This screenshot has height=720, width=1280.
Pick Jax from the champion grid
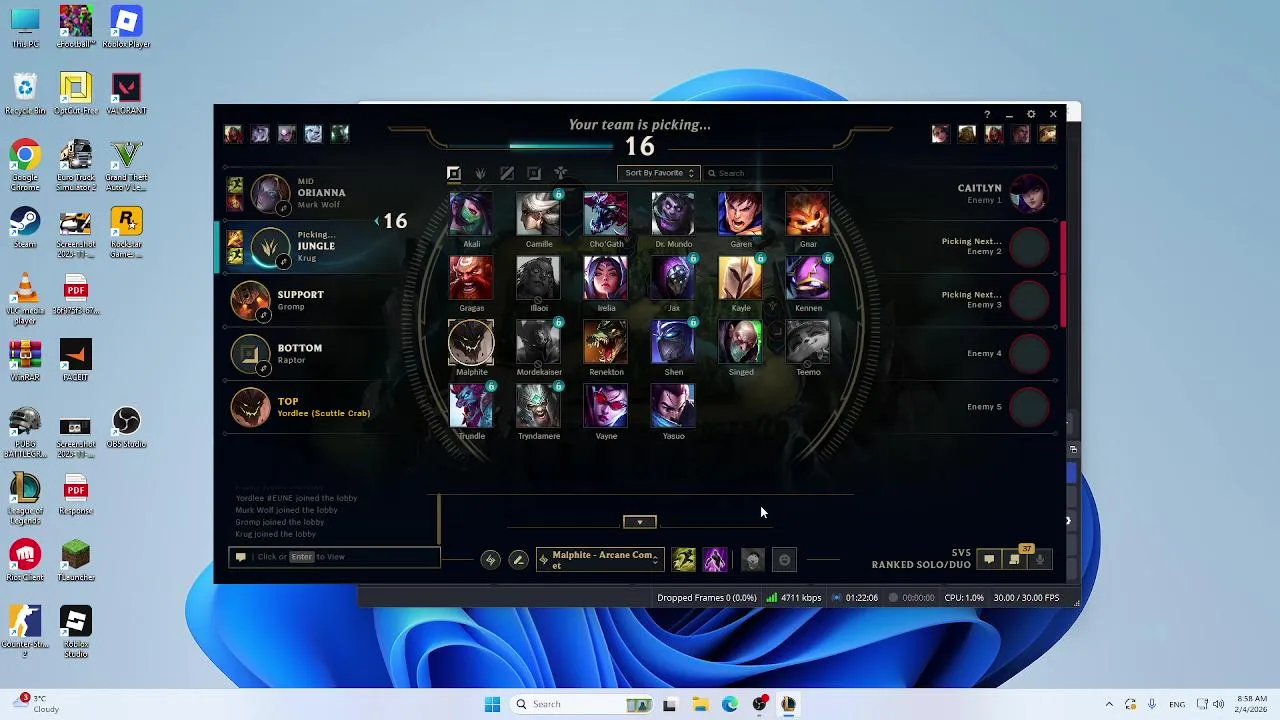pyautogui.click(x=673, y=278)
